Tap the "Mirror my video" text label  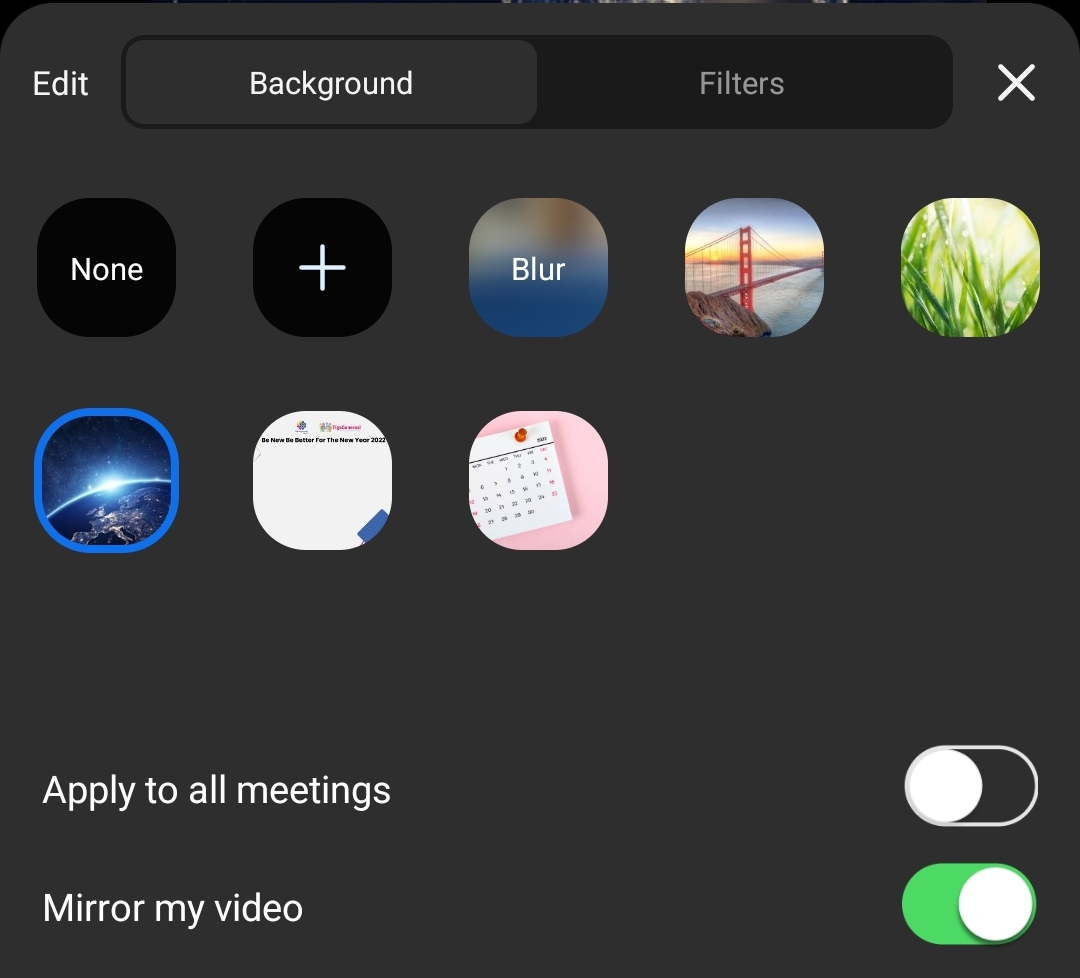tap(173, 908)
